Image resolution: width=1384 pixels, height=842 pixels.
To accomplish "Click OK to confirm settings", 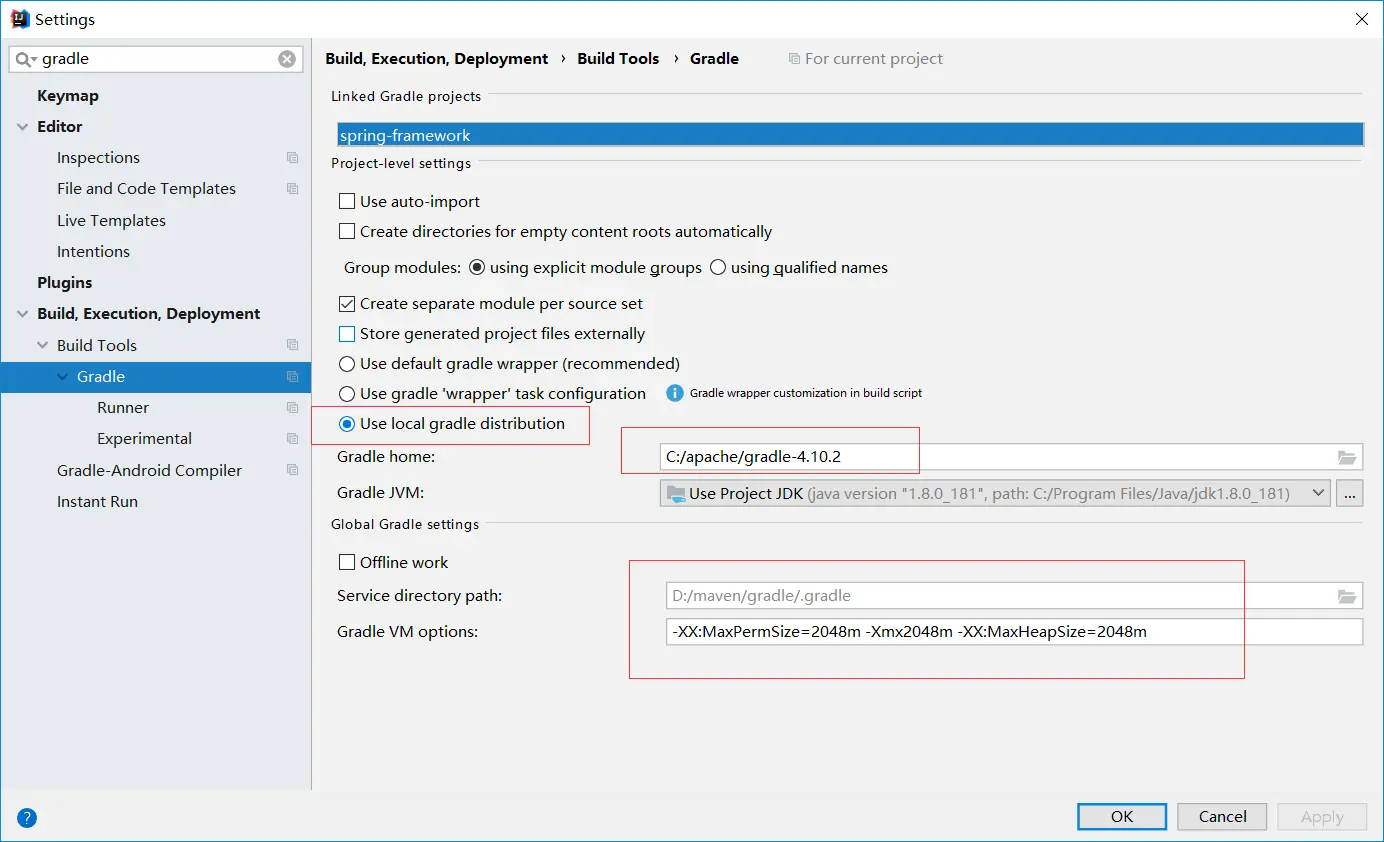I will [x=1122, y=817].
